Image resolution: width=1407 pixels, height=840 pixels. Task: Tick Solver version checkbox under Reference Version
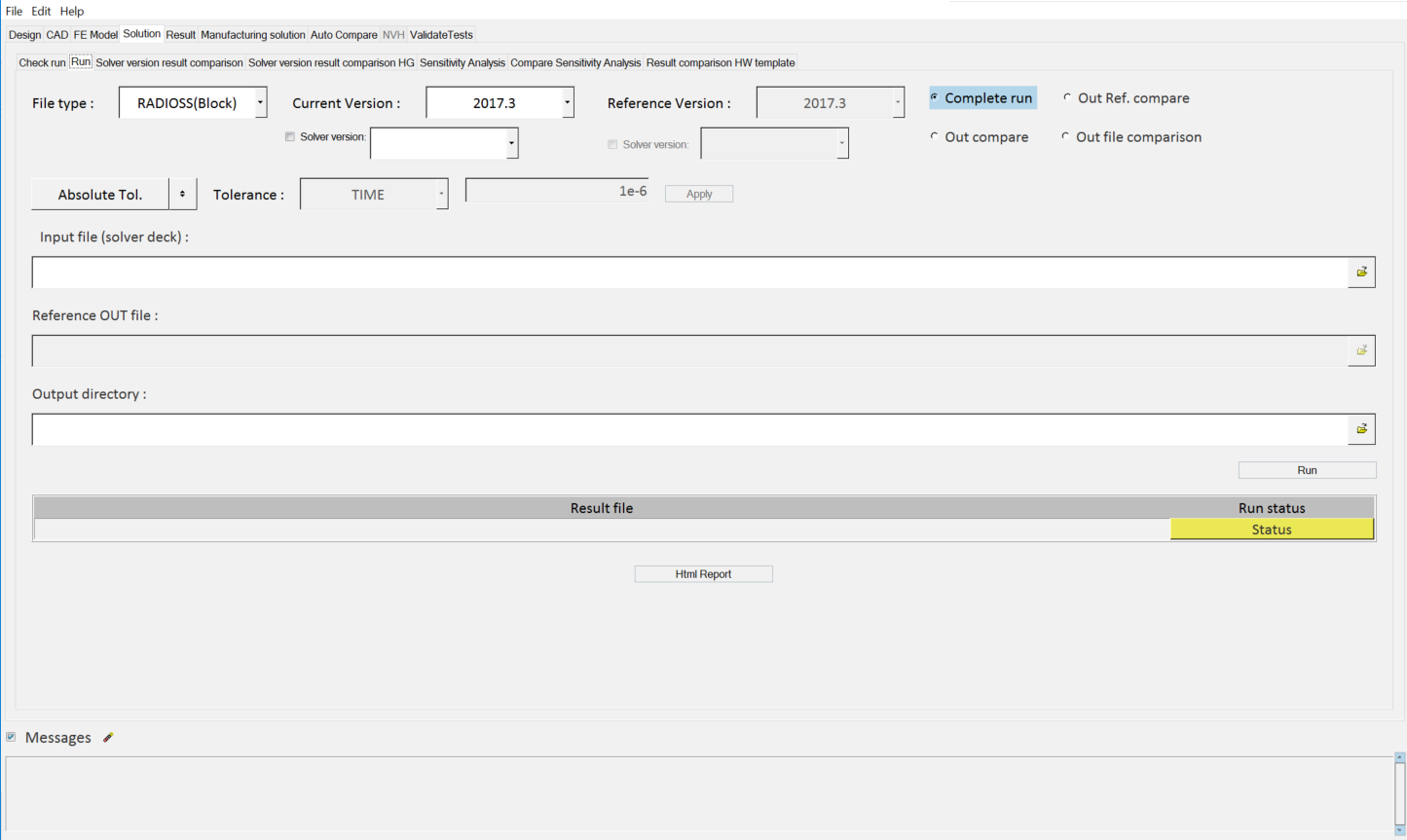612,144
